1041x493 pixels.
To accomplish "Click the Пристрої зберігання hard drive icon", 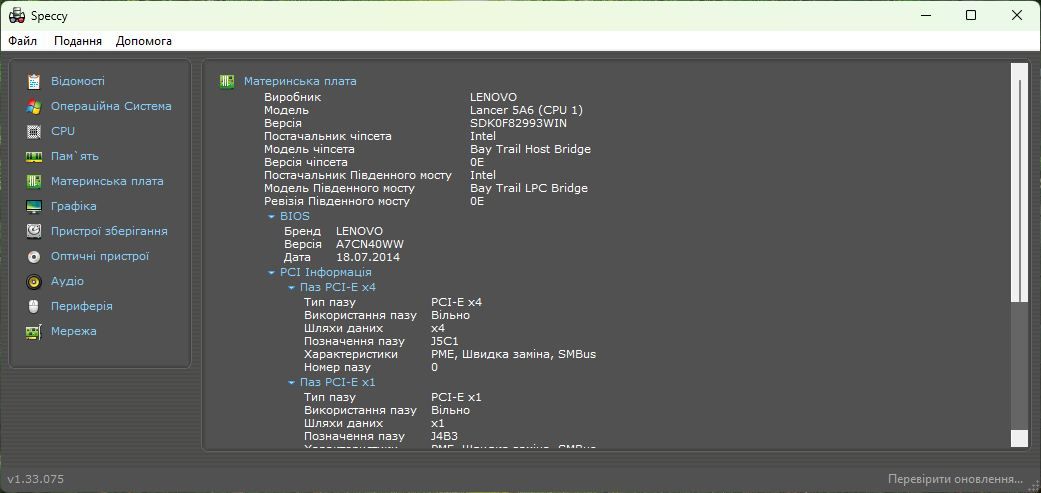I will click(34, 232).
